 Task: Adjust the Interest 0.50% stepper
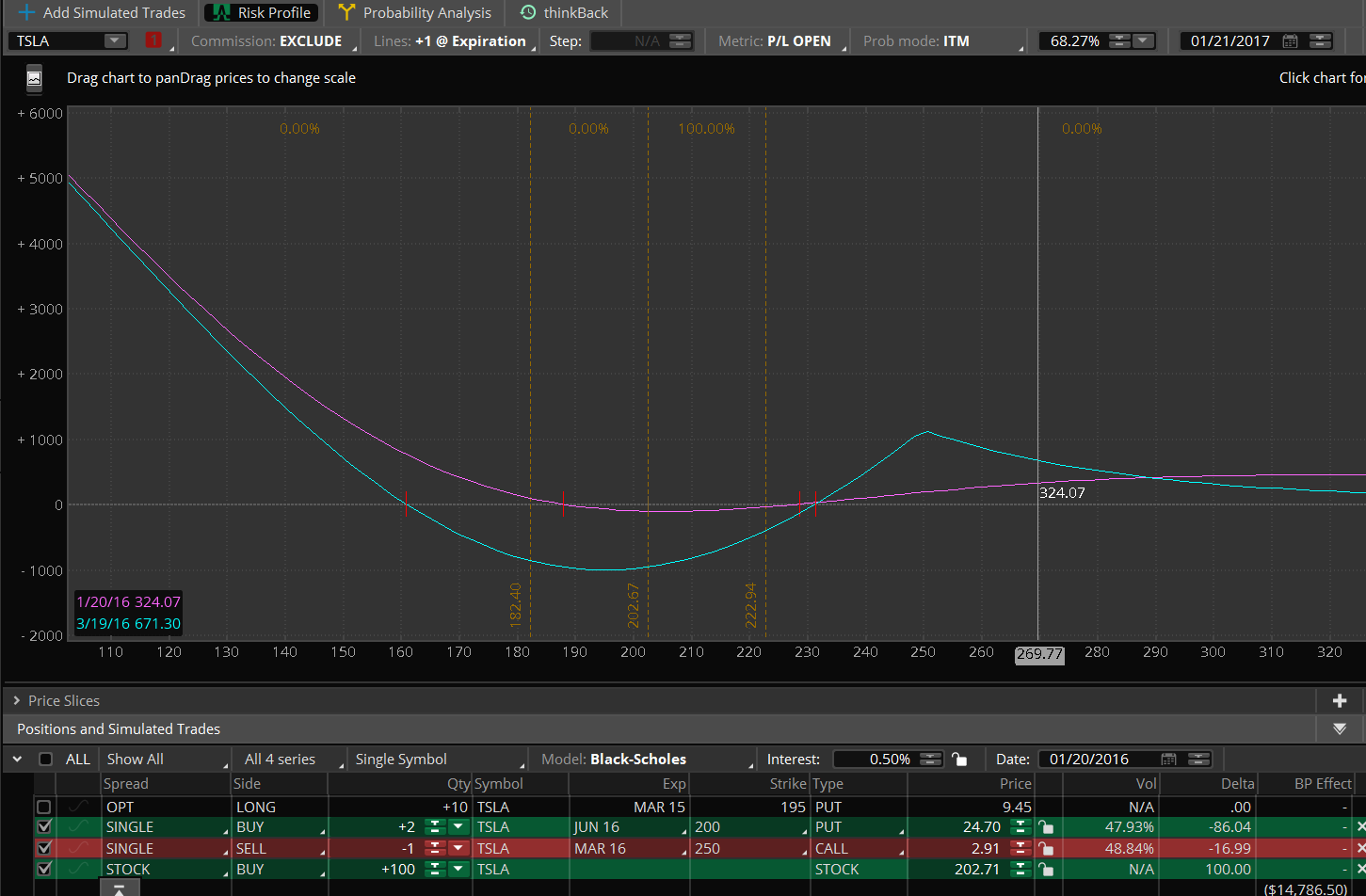click(931, 760)
